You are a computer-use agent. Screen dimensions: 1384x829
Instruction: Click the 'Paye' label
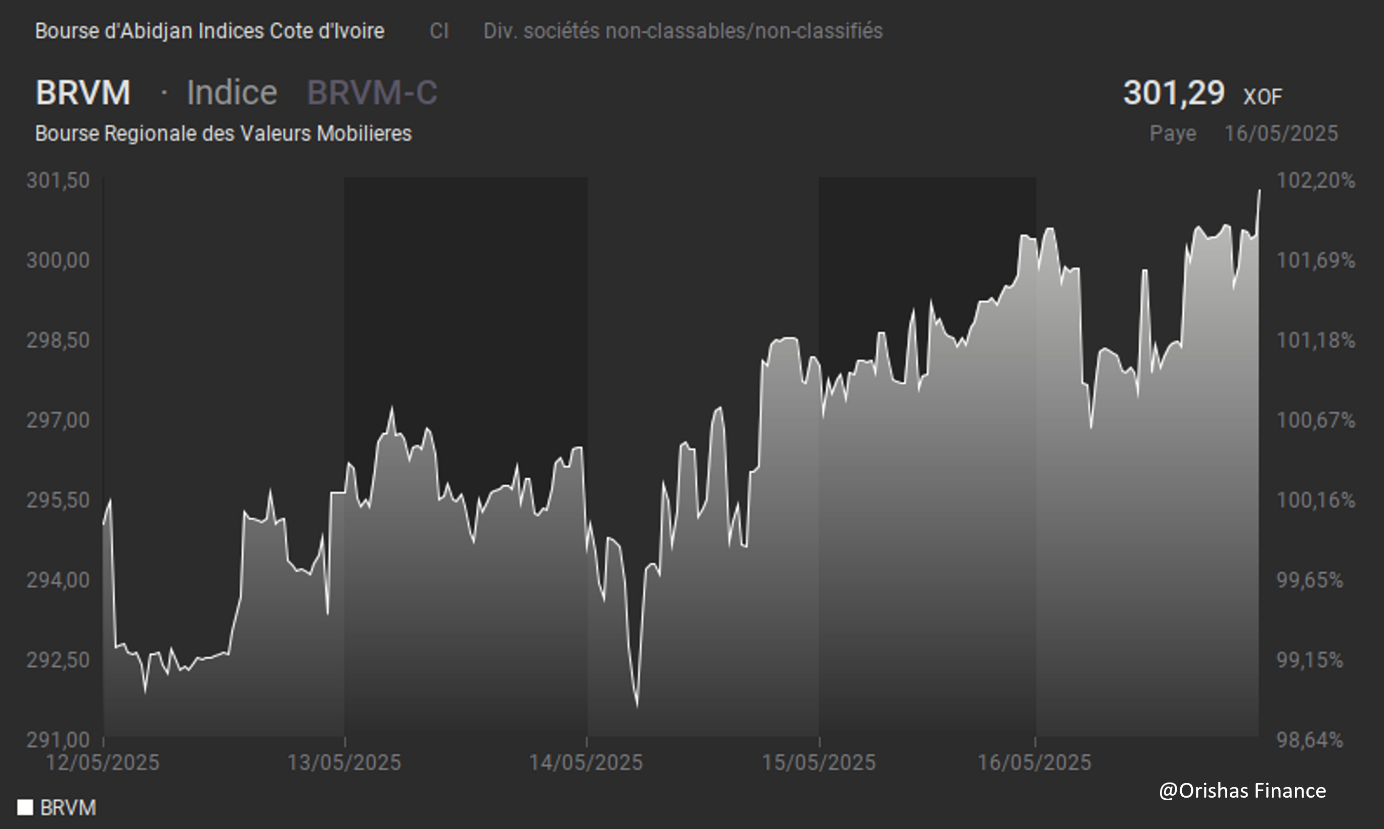[x=1173, y=134]
